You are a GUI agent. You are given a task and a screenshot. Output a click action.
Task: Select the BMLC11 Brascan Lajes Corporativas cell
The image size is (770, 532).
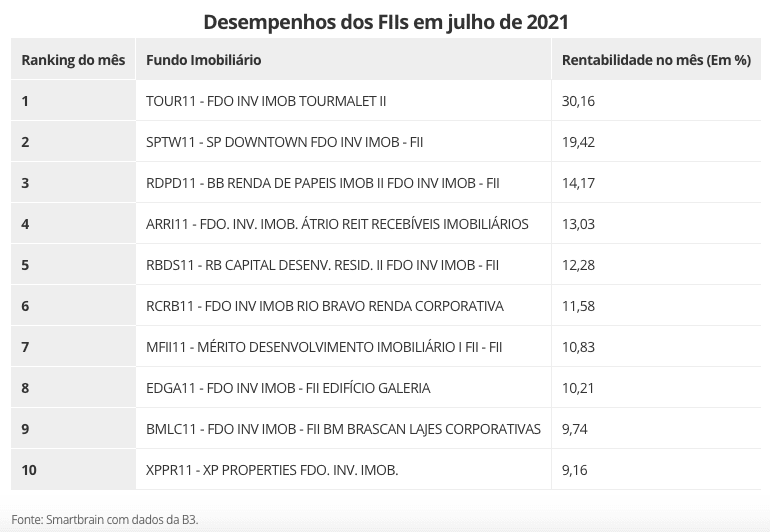343,429
